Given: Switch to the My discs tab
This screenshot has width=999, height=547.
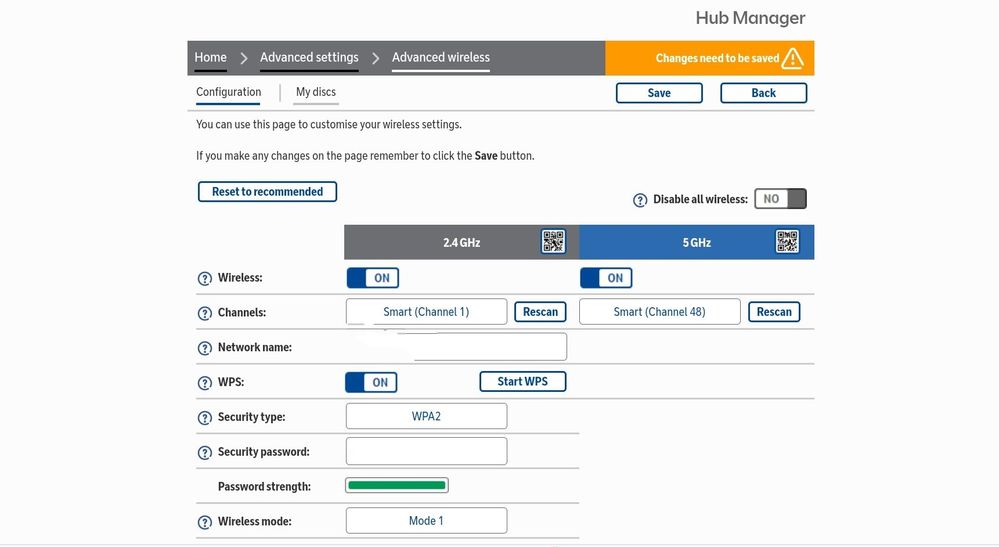Looking at the screenshot, I should pos(316,92).
